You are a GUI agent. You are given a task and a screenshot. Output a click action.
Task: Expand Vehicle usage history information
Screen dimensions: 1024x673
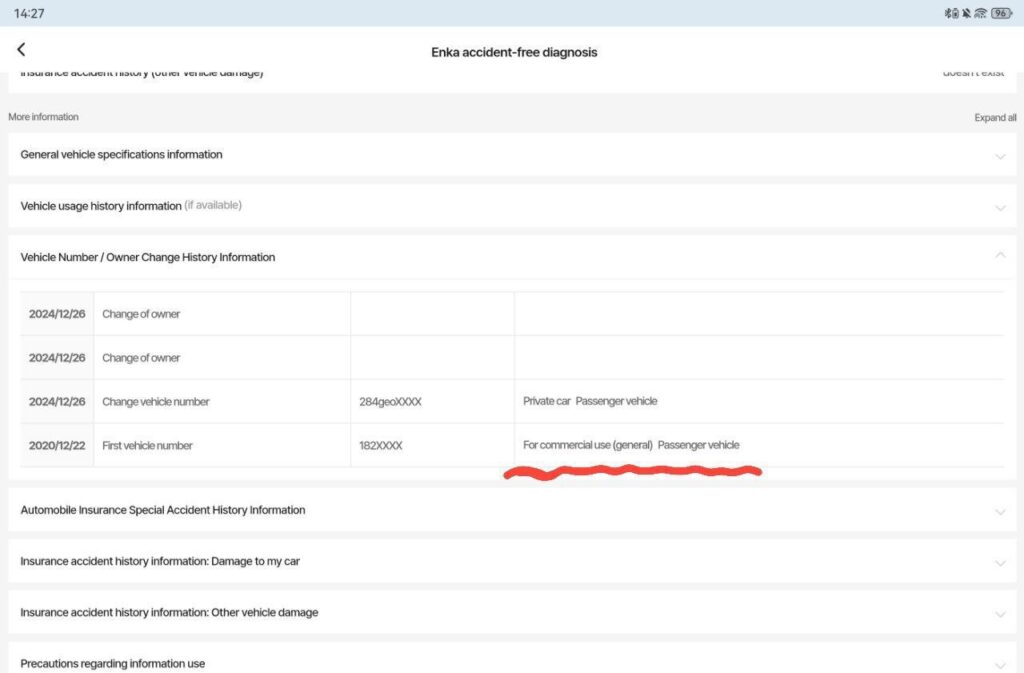(x=512, y=206)
